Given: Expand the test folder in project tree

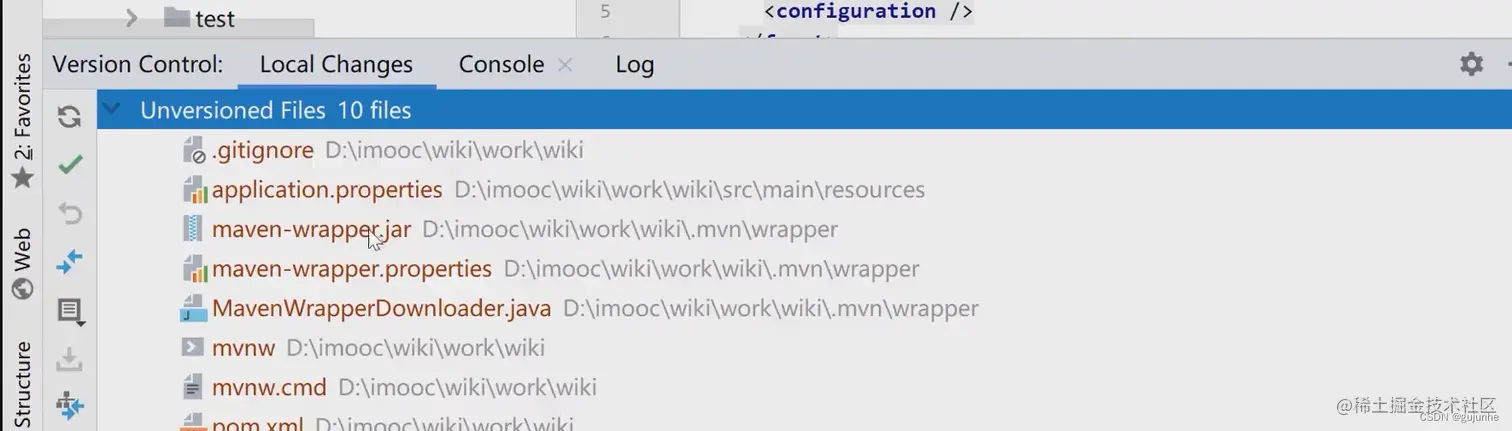Looking at the screenshot, I should click(132, 17).
